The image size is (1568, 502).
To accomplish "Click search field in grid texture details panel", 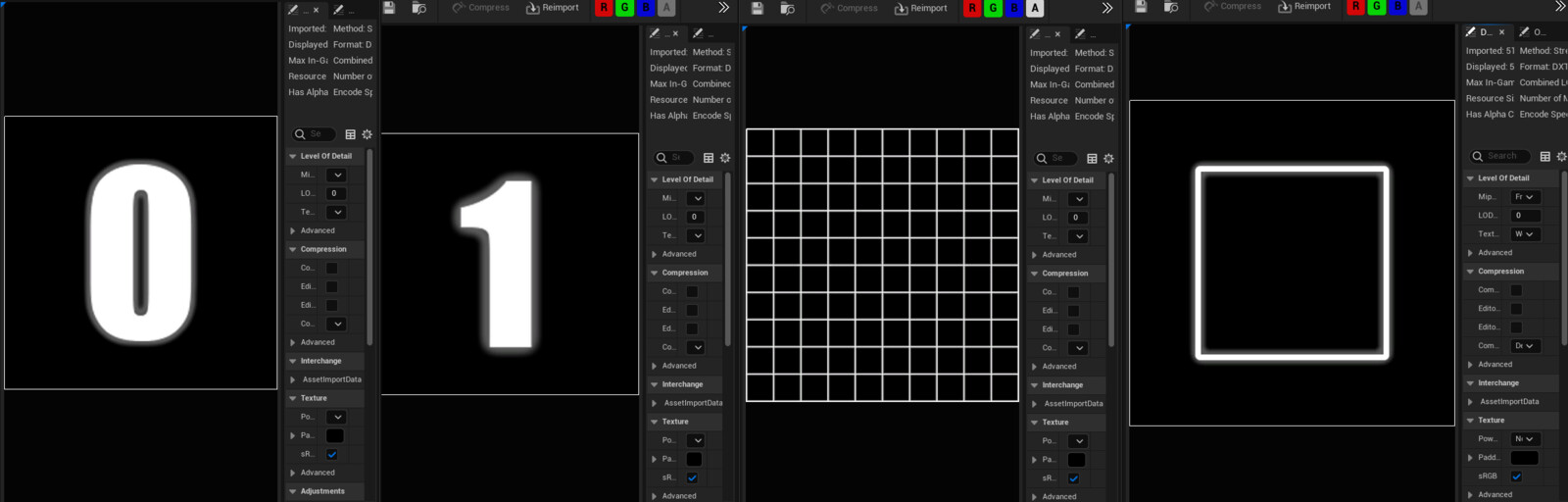I will click(1055, 158).
